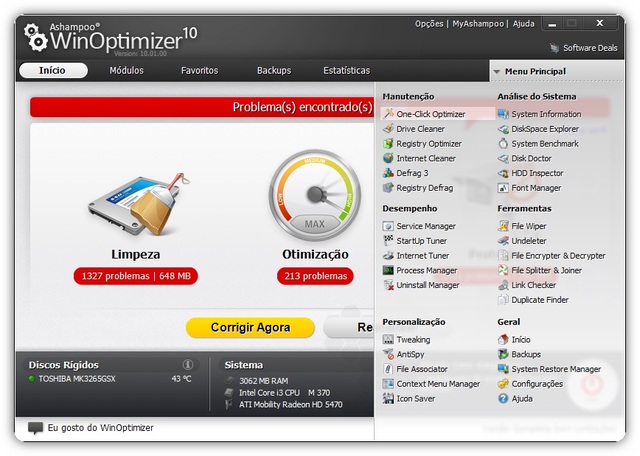Go to the Favoritos tab
Viewport: 640px width, 456px height.
[x=200, y=70]
